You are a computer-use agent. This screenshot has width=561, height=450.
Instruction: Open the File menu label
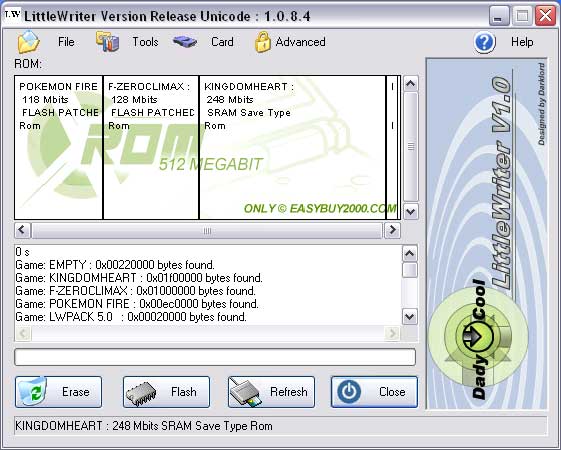coord(66,42)
